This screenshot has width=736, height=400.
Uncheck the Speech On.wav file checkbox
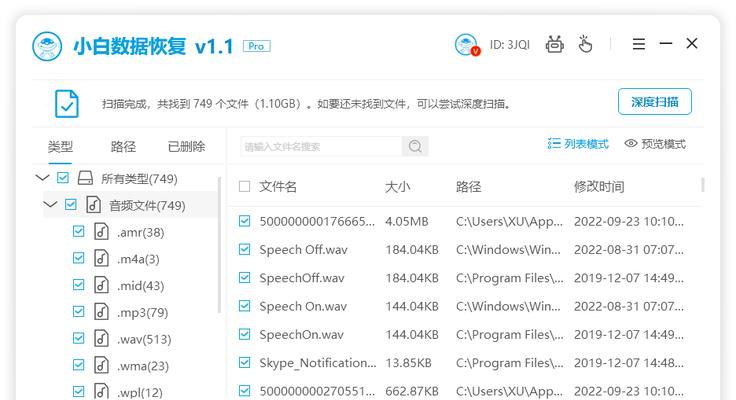[x=245, y=306]
